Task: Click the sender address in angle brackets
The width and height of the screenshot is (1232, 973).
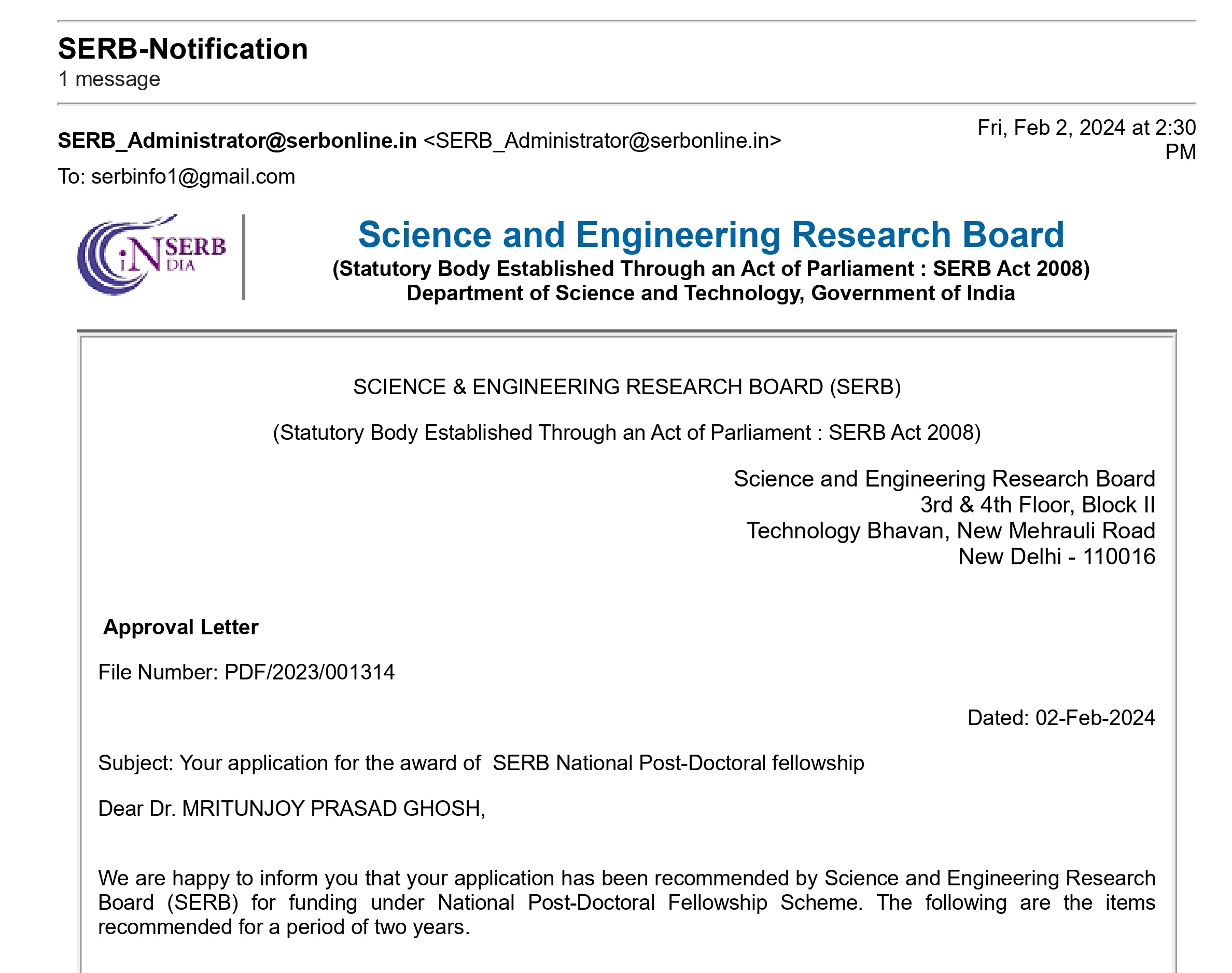Action: [x=602, y=141]
